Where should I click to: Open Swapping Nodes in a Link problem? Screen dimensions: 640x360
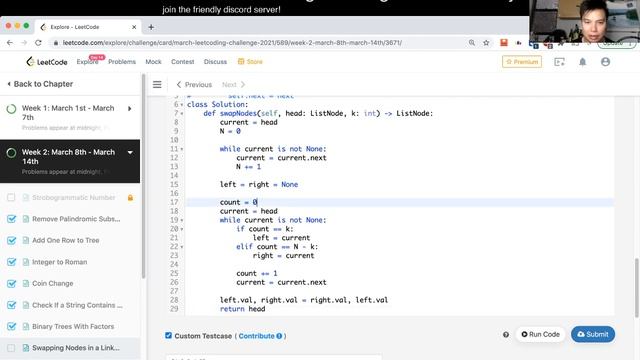point(76,348)
